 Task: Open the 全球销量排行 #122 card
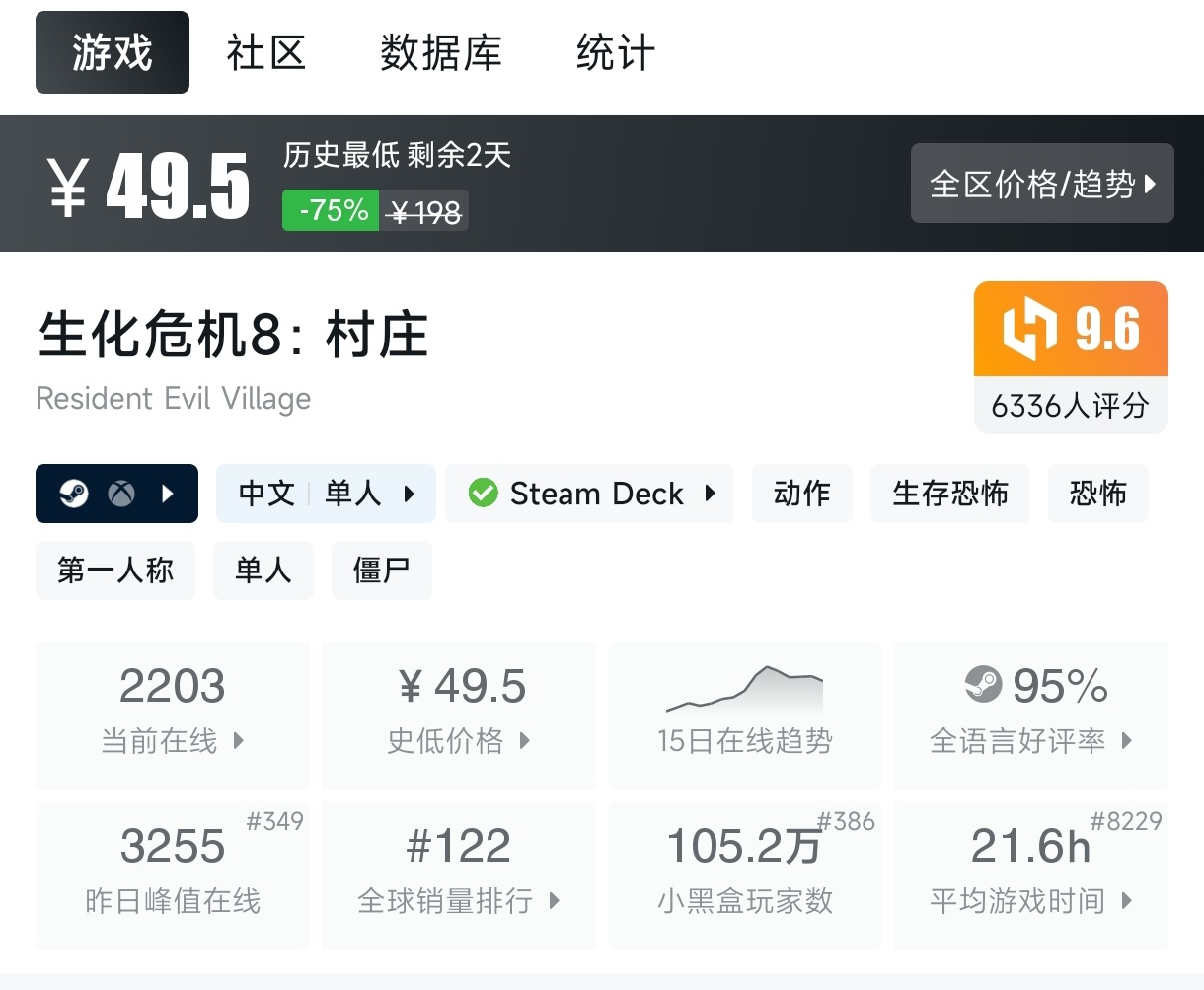point(459,875)
